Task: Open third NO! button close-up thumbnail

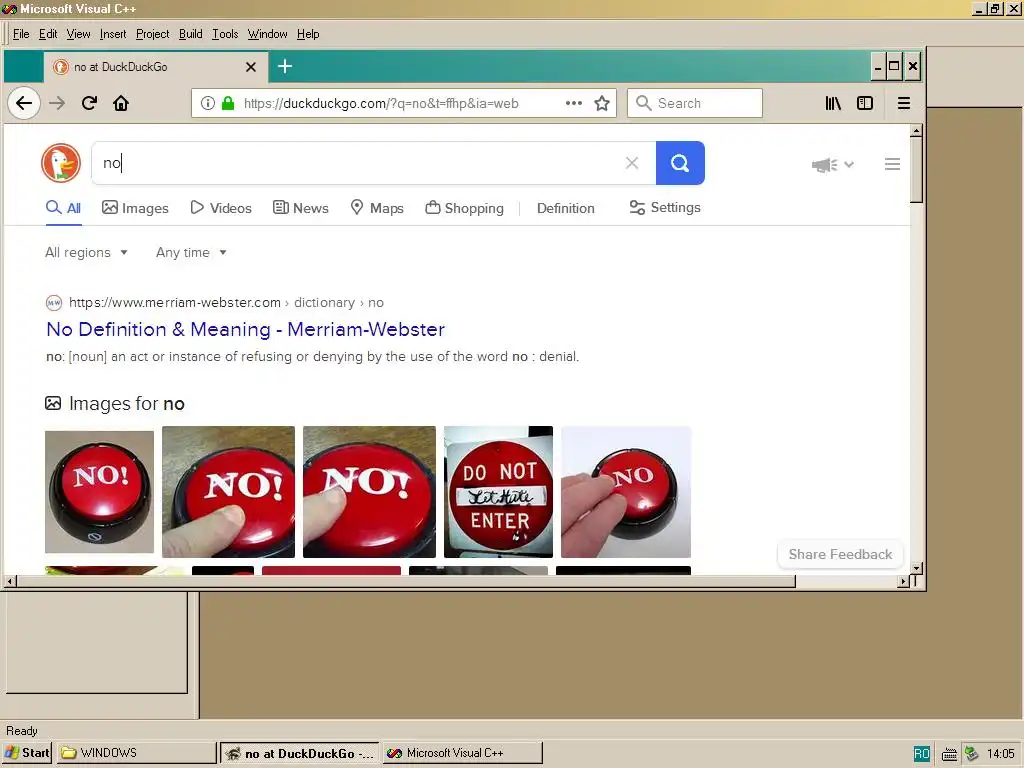Action: [369, 492]
